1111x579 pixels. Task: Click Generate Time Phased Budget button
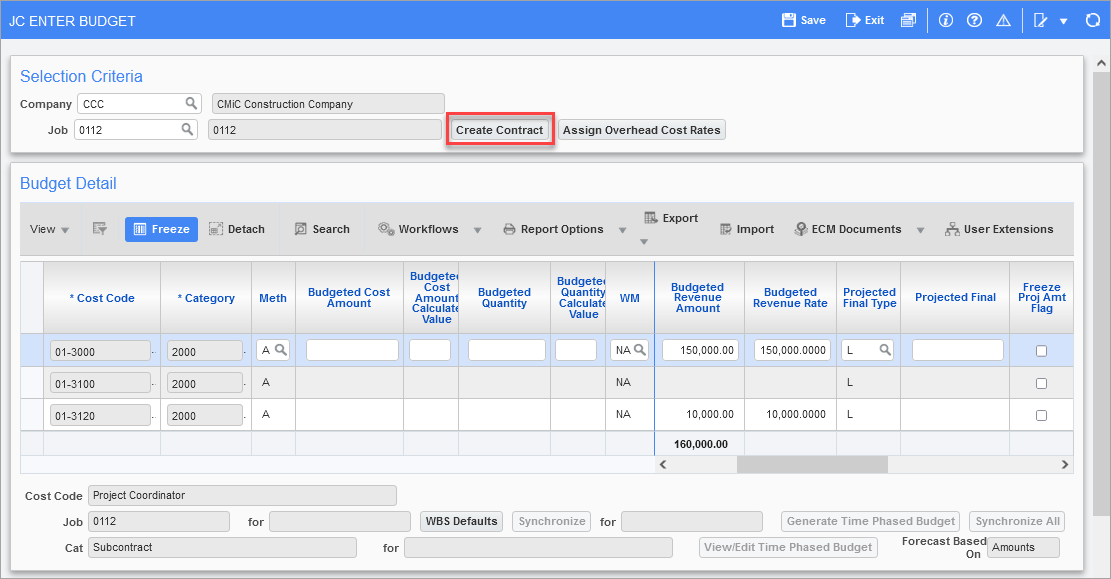871,521
